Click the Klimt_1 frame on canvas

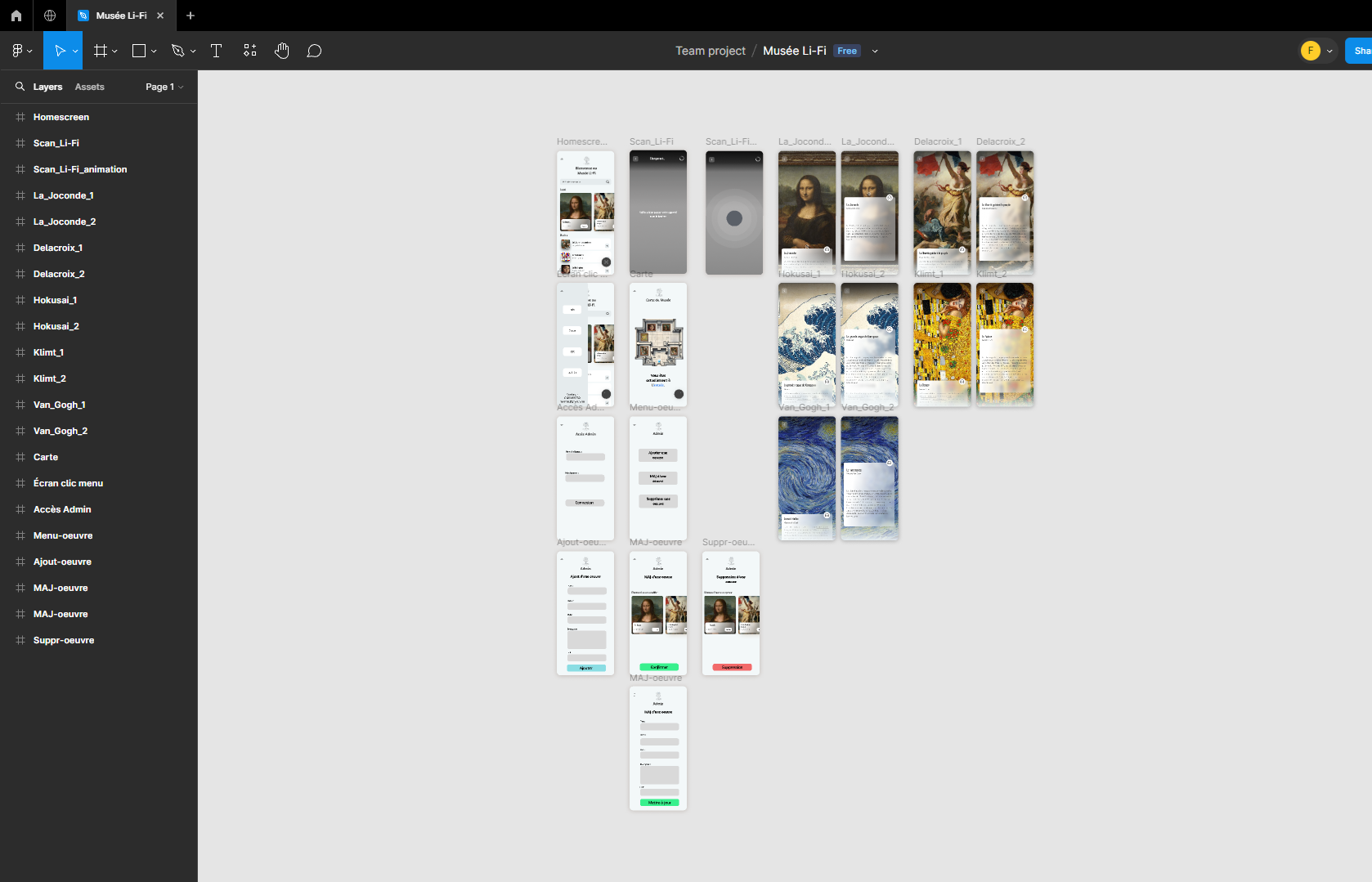pyautogui.click(x=942, y=345)
